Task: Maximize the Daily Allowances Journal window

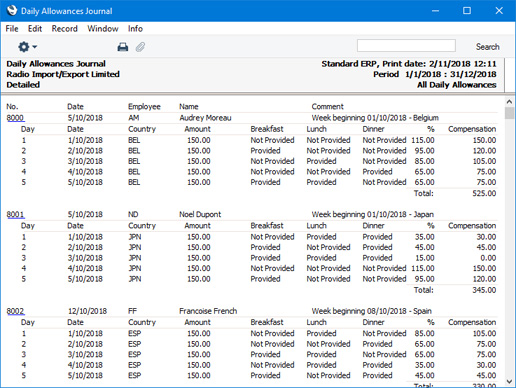Action: [467, 11]
